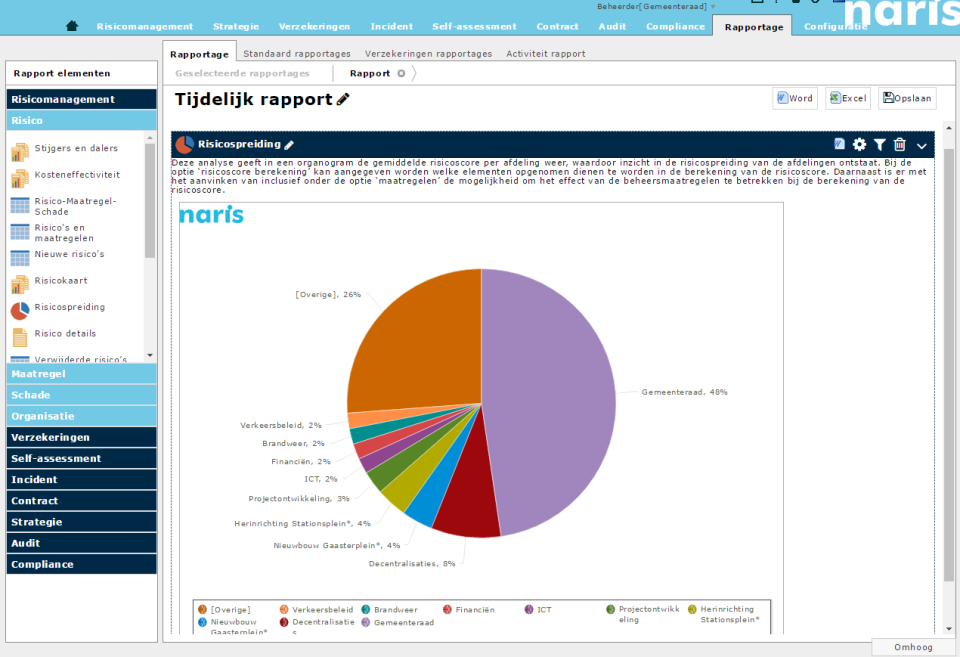Screen dimensions: 960x657
Task: Click the orange [Overige] legend swatch
Action: click(200, 608)
